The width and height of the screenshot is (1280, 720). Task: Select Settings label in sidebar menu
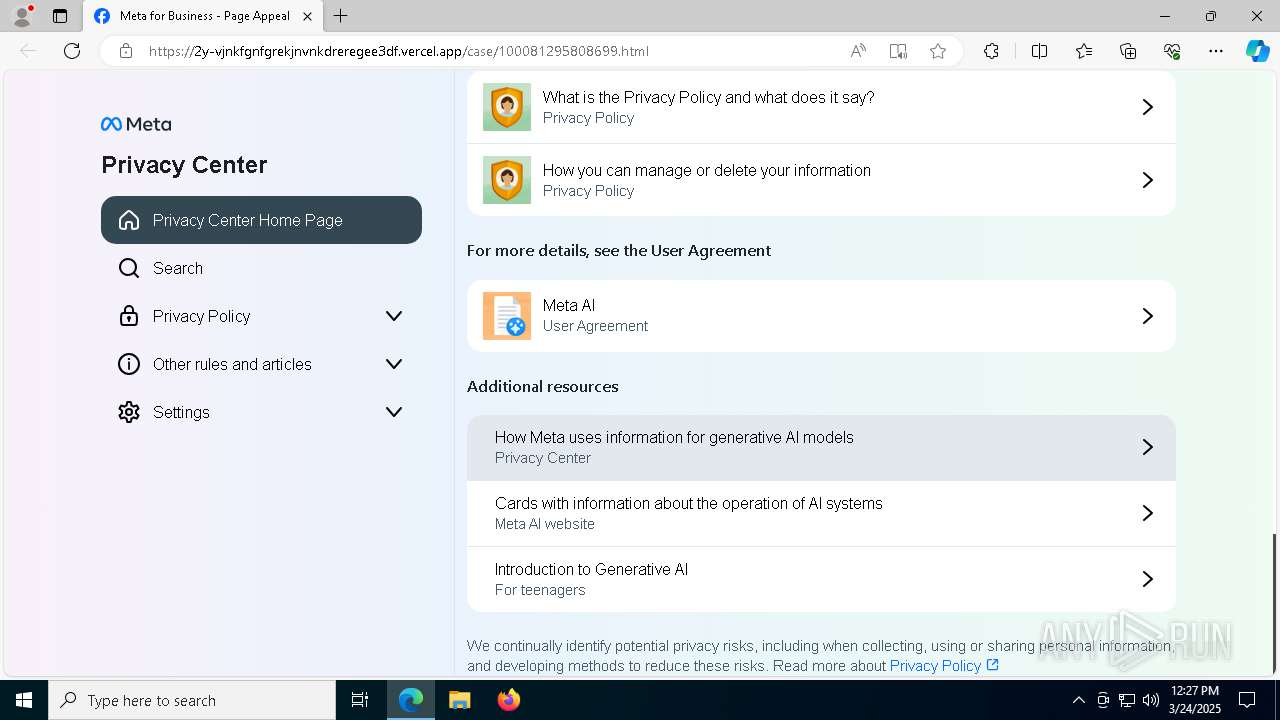point(181,412)
